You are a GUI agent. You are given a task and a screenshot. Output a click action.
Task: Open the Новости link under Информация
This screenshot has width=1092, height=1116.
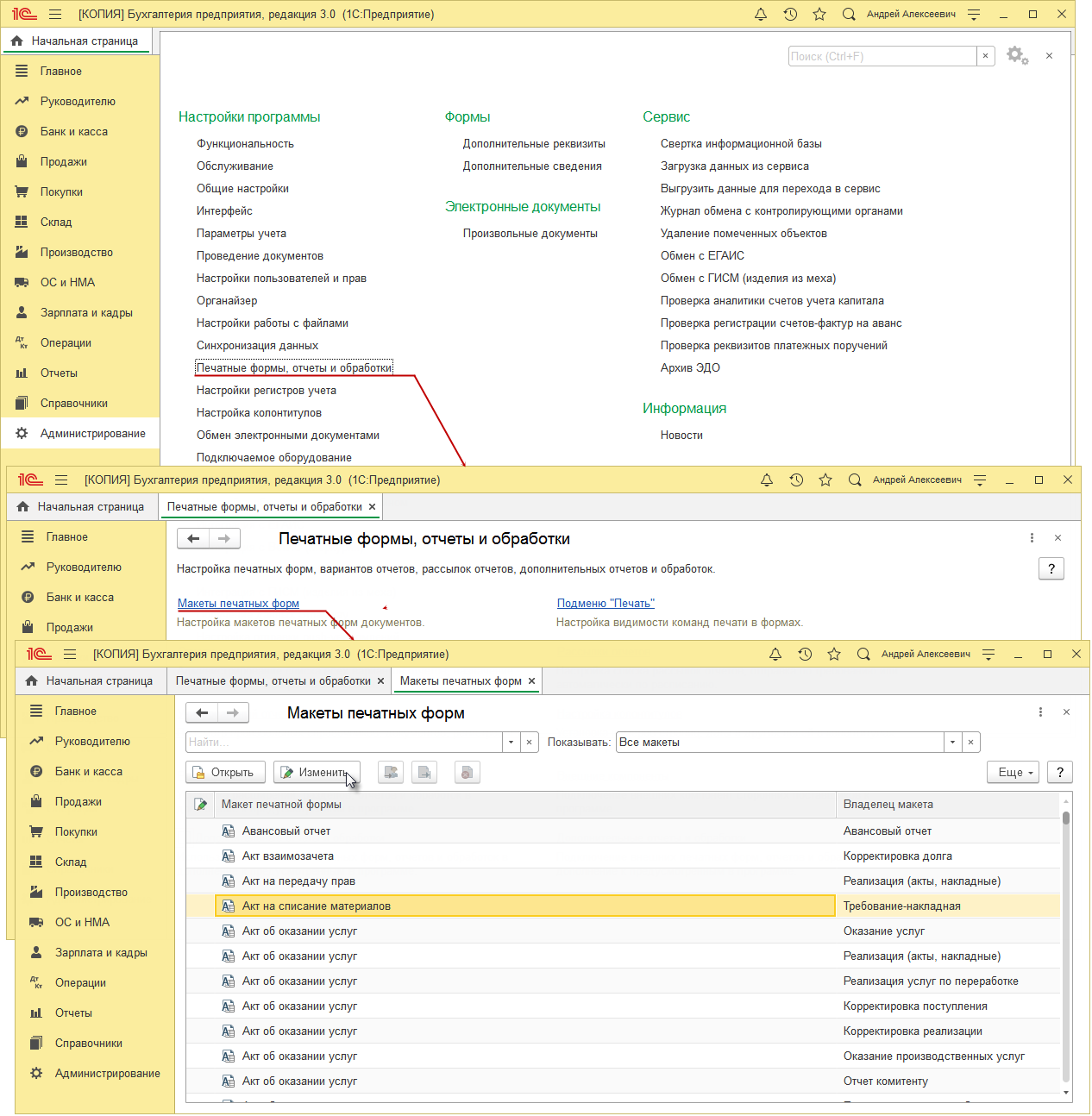tap(681, 435)
